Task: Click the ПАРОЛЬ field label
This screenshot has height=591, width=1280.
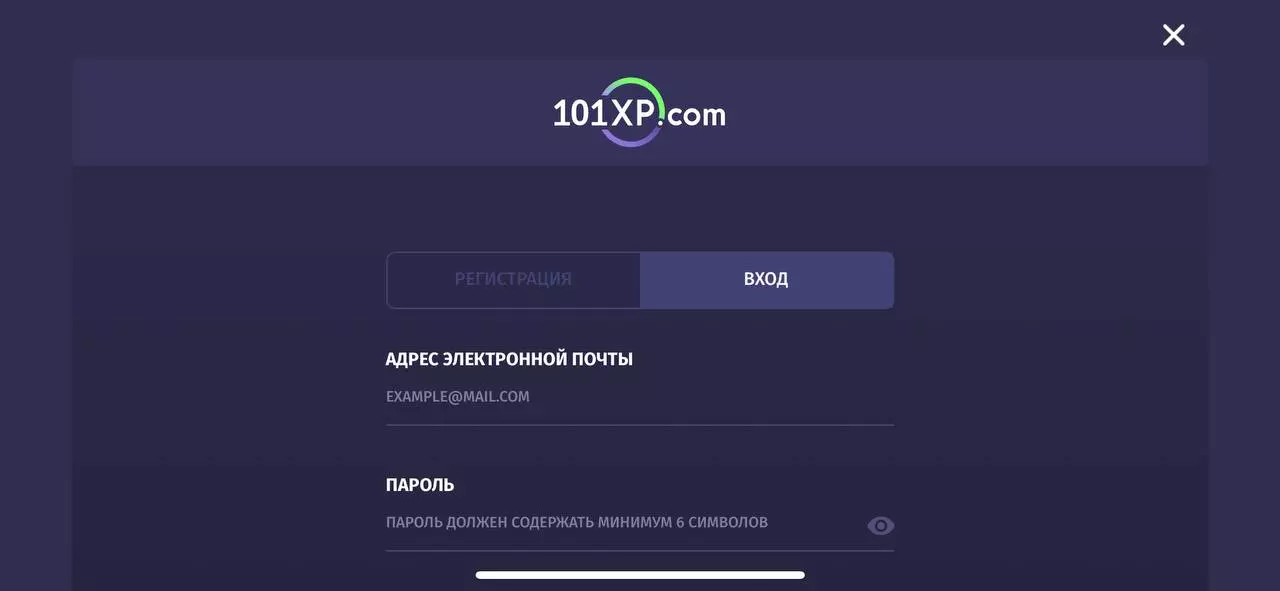Action: (420, 485)
